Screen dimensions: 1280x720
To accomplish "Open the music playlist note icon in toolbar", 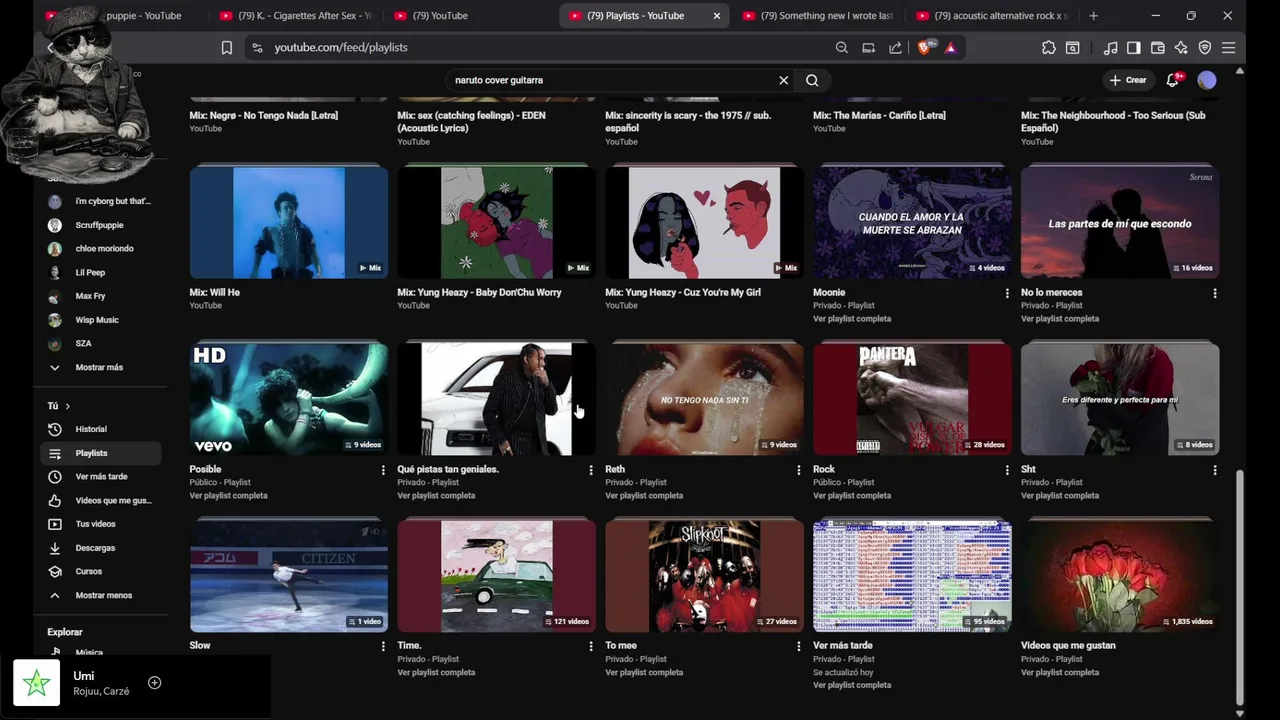I will pos(1110,47).
